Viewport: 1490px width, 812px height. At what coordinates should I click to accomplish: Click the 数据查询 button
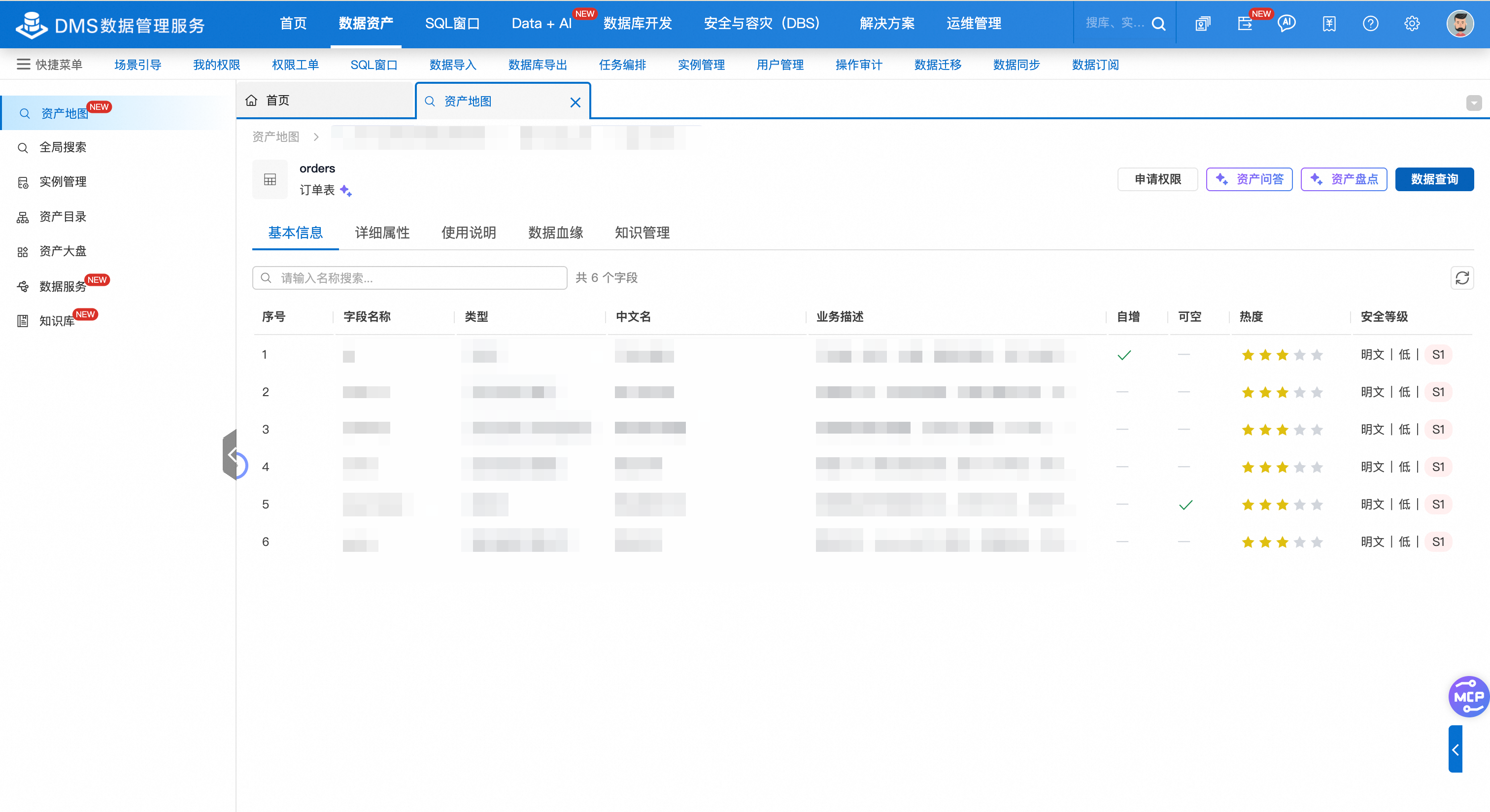point(1433,179)
